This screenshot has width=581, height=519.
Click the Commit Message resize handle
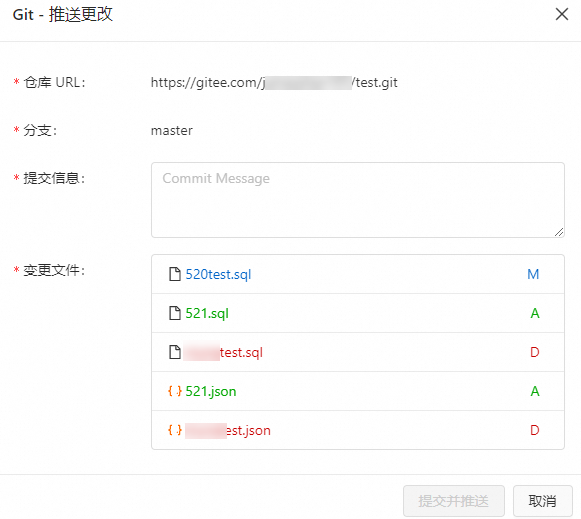pos(559,232)
